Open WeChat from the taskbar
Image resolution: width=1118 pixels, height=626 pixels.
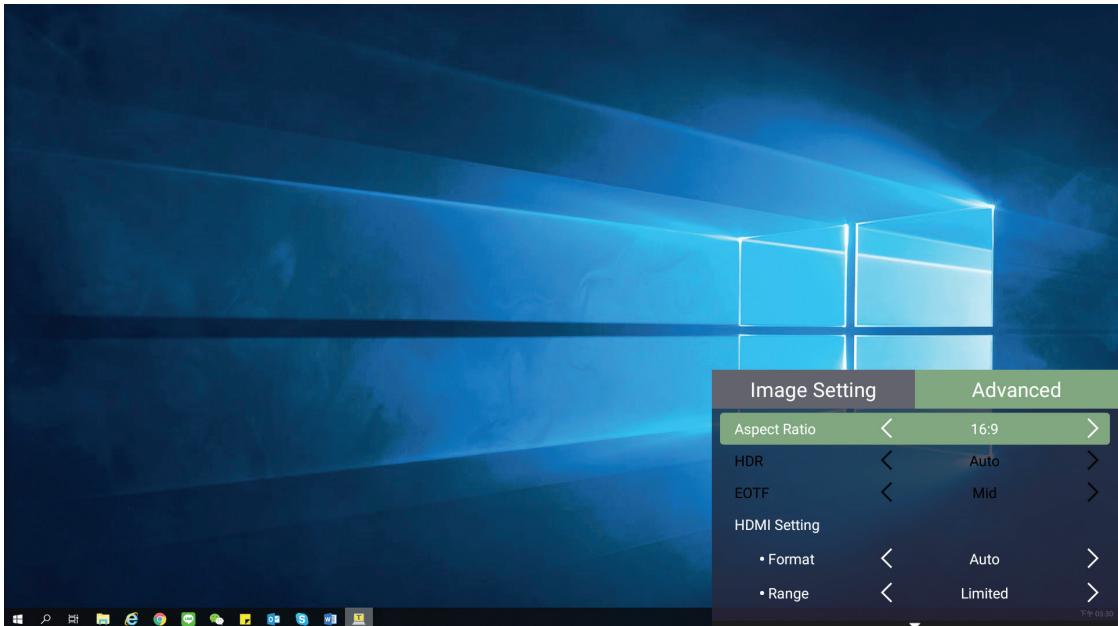click(217, 618)
